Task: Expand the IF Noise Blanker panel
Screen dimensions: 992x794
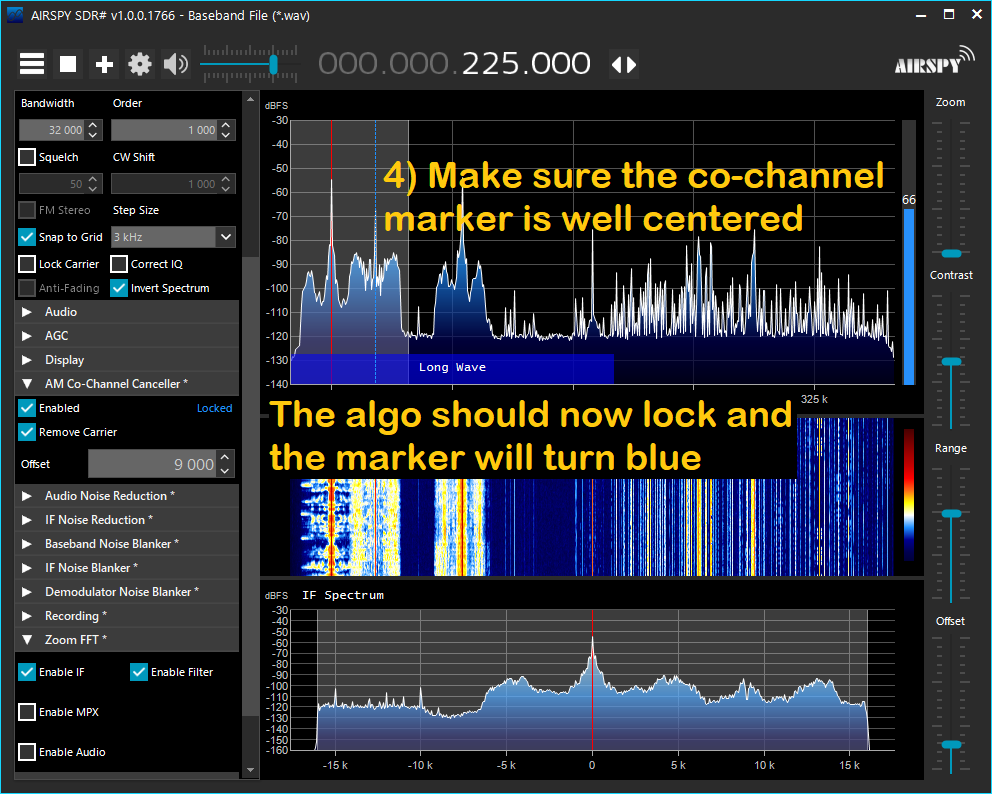Action: (127, 568)
